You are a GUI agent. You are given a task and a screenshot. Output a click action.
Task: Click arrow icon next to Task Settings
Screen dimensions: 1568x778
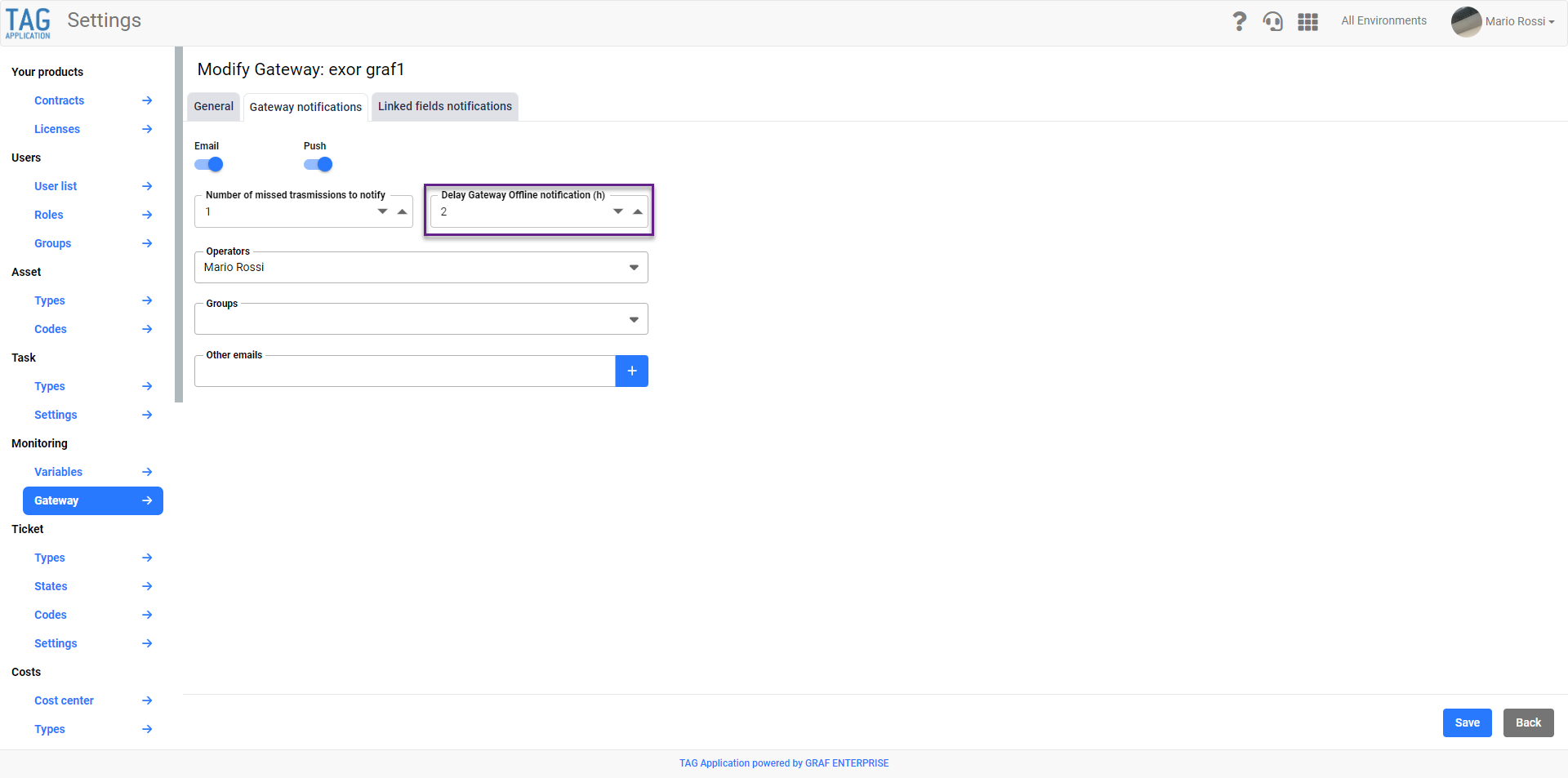[x=147, y=415]
